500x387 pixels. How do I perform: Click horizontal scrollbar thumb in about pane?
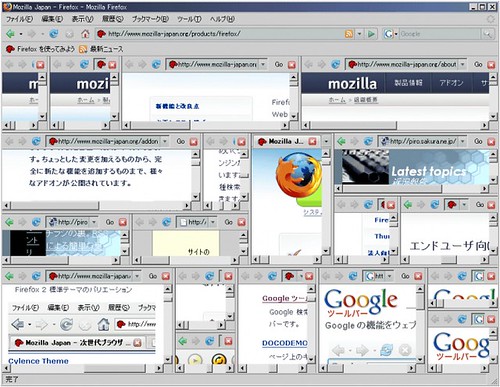point(354,125)
